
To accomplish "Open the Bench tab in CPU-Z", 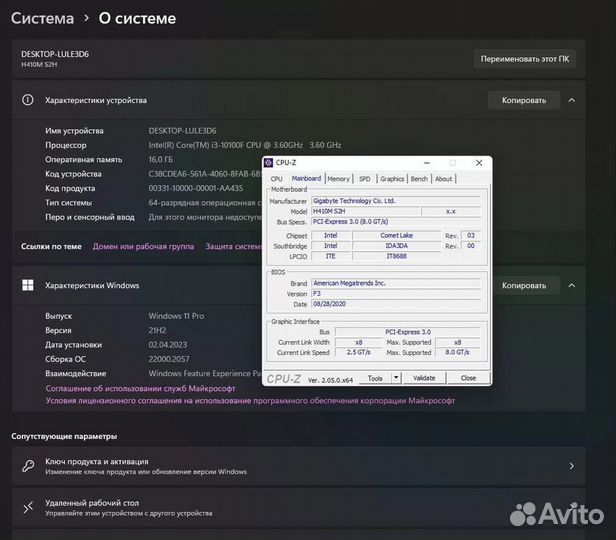I will click(419, 179).
